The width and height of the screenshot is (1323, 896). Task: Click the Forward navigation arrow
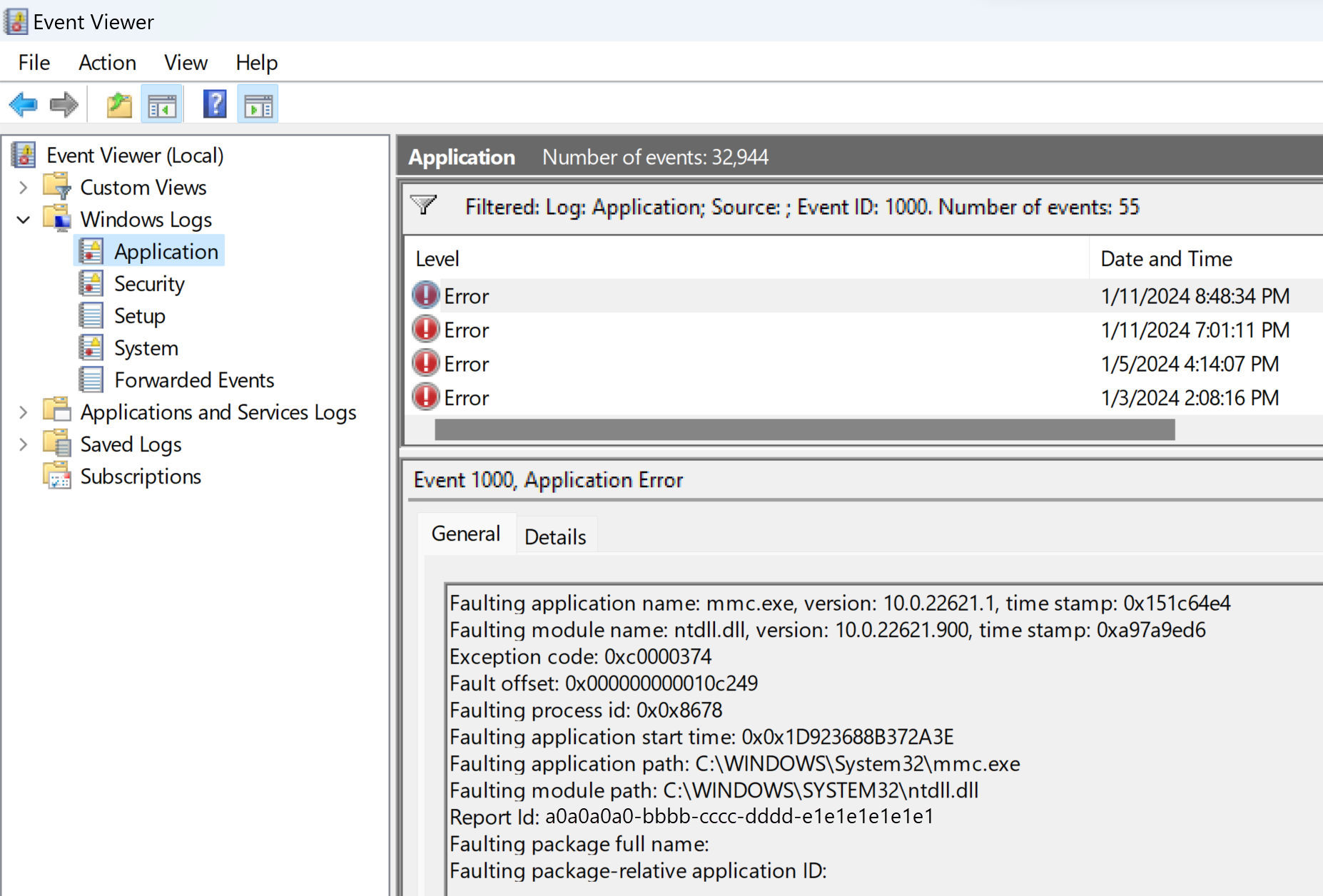click(63, 104)
